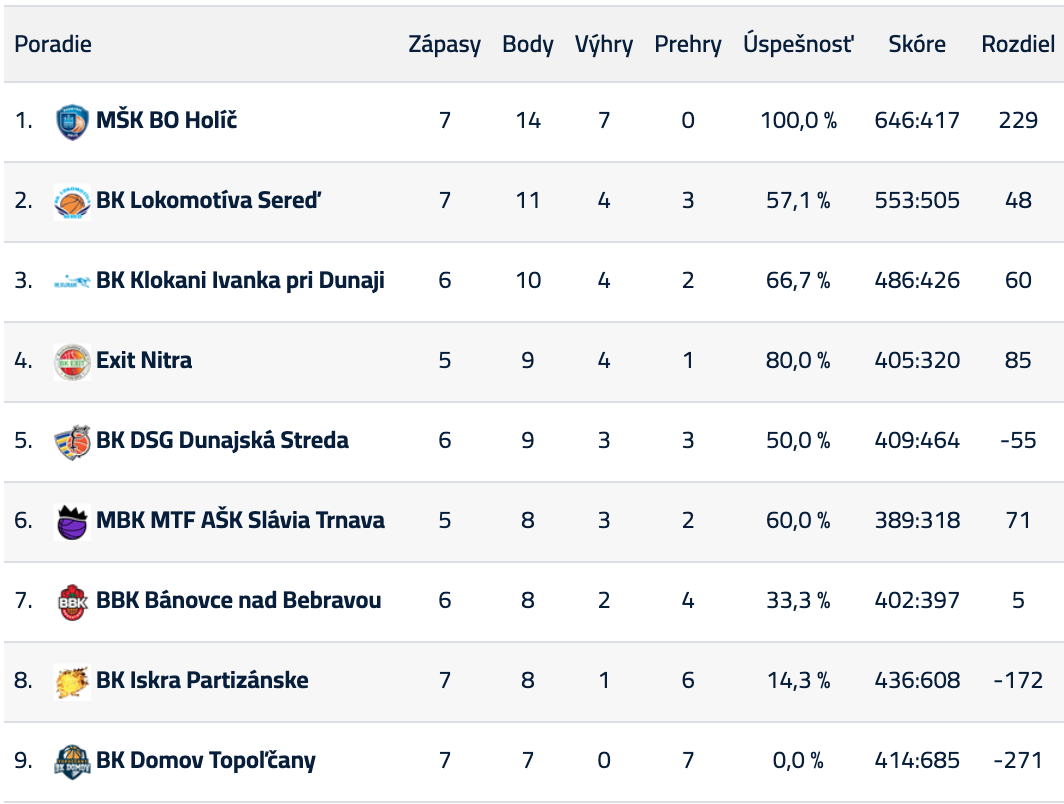This screenshot has width=1064, height=804.
Task: Go to BK Domov Topoľčany team page
Action: click(x=205, y=761)
